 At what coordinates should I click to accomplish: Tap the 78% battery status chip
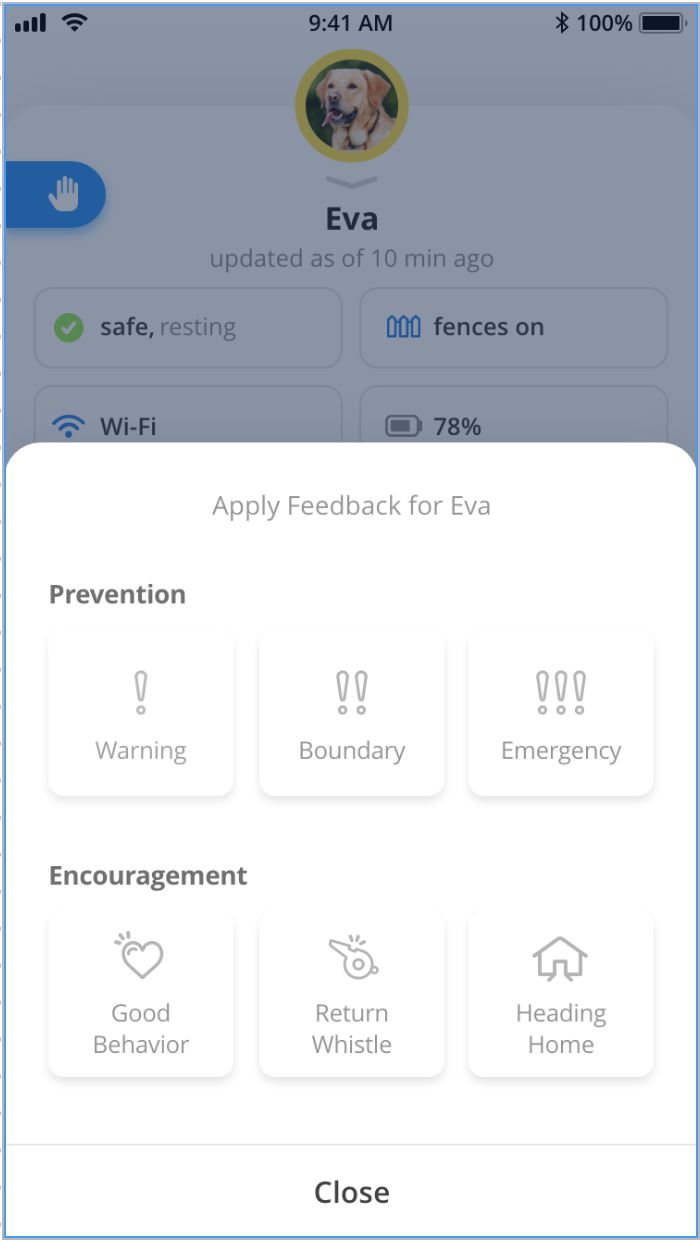pos(513,420)
